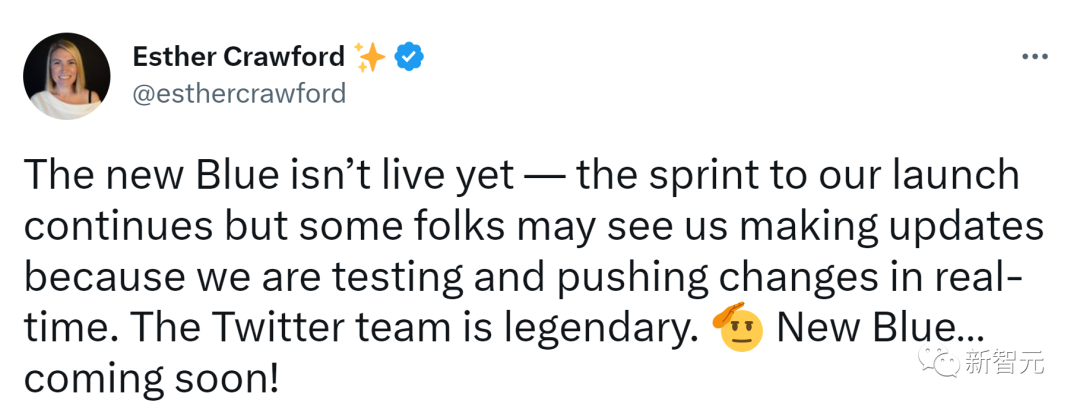
Task: Click the sparkle emoji beside the name
Action: pos(371,58)
